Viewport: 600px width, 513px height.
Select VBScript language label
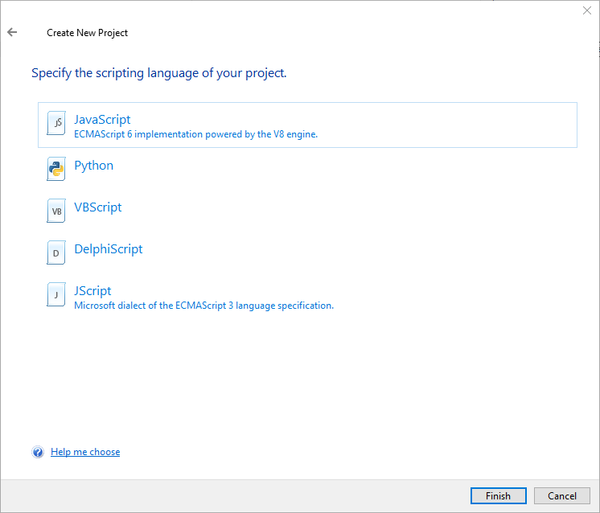[98, 208]
